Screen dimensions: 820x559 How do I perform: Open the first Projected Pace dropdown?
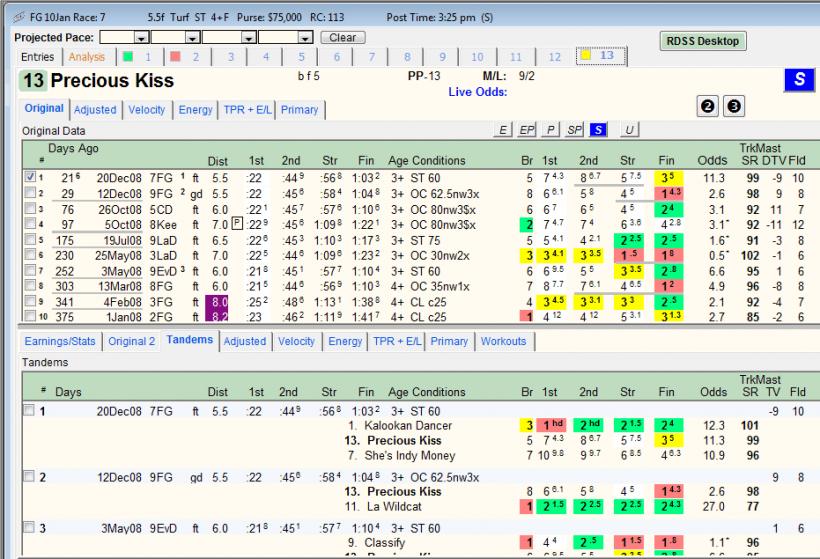click(x=141, y=38)
